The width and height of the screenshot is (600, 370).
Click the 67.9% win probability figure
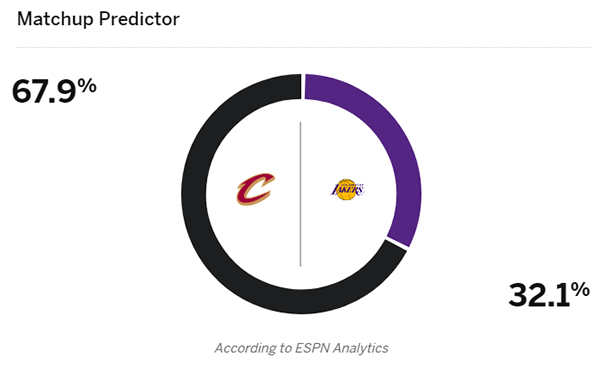click(54, 91)
